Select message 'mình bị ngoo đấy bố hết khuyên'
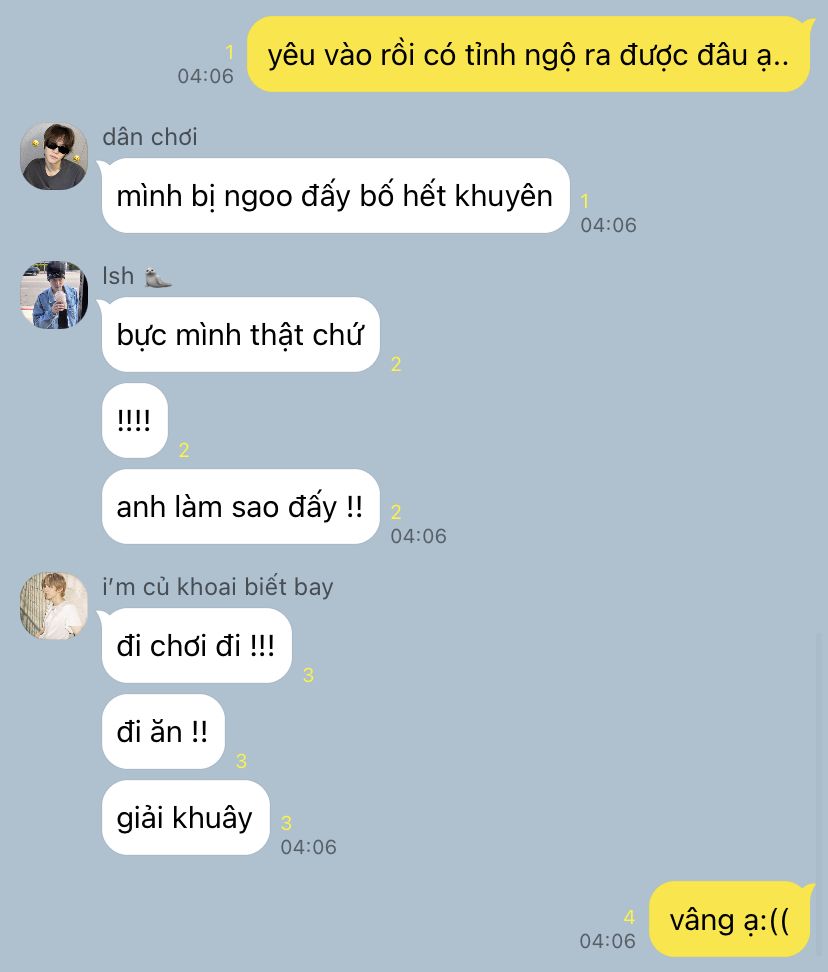The height and width of the screenshot is (972, 828). [x=335, y=196]
